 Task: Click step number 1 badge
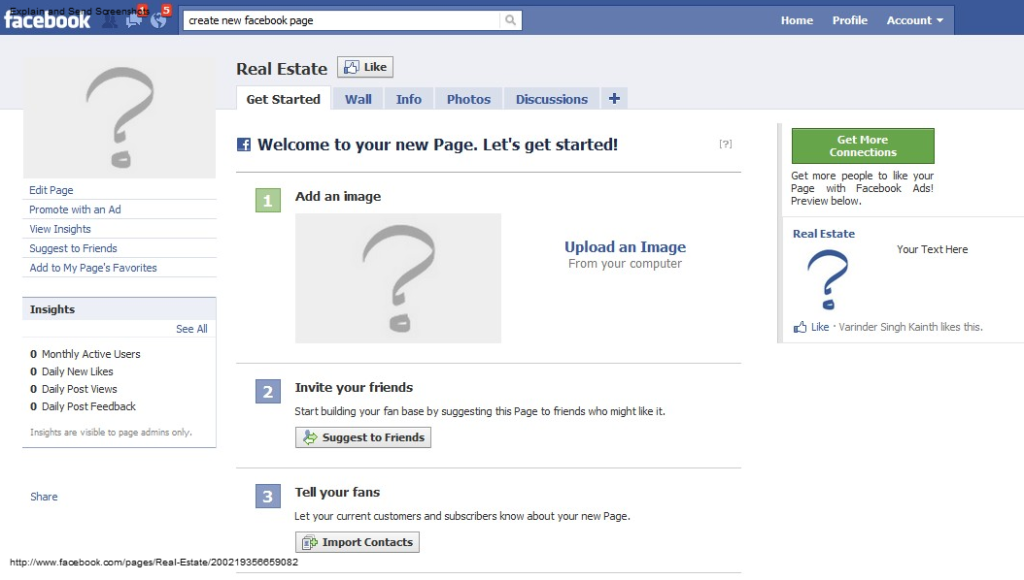point(268,201)
